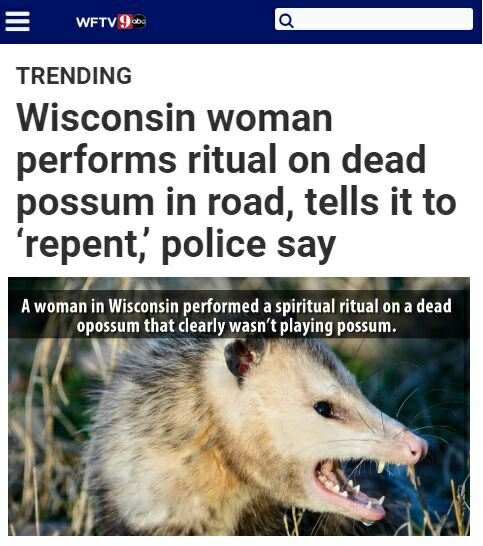Click the magnifying glass search icon
483x546 pixels.
286,21
